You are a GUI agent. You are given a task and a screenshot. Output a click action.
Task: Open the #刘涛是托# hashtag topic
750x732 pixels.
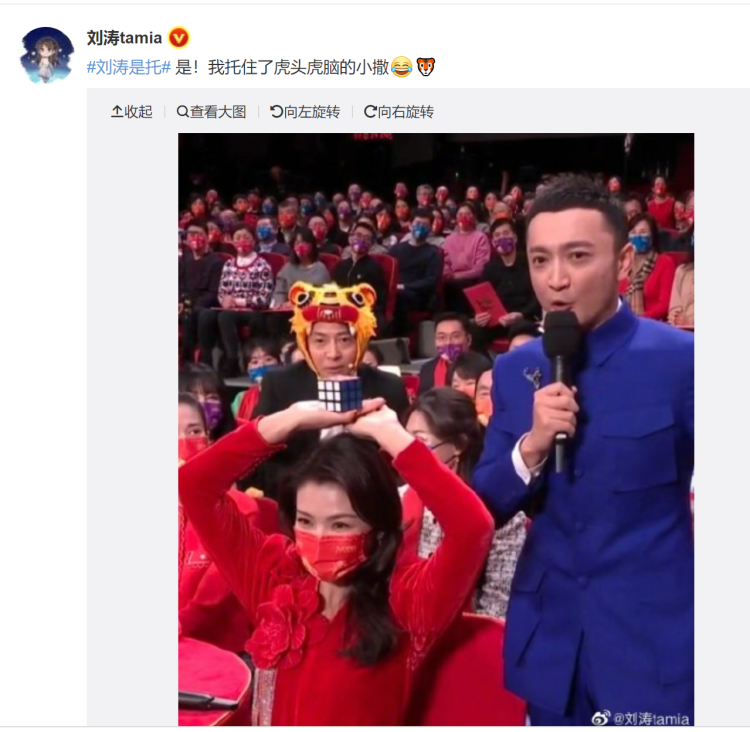tap(129, 67)
